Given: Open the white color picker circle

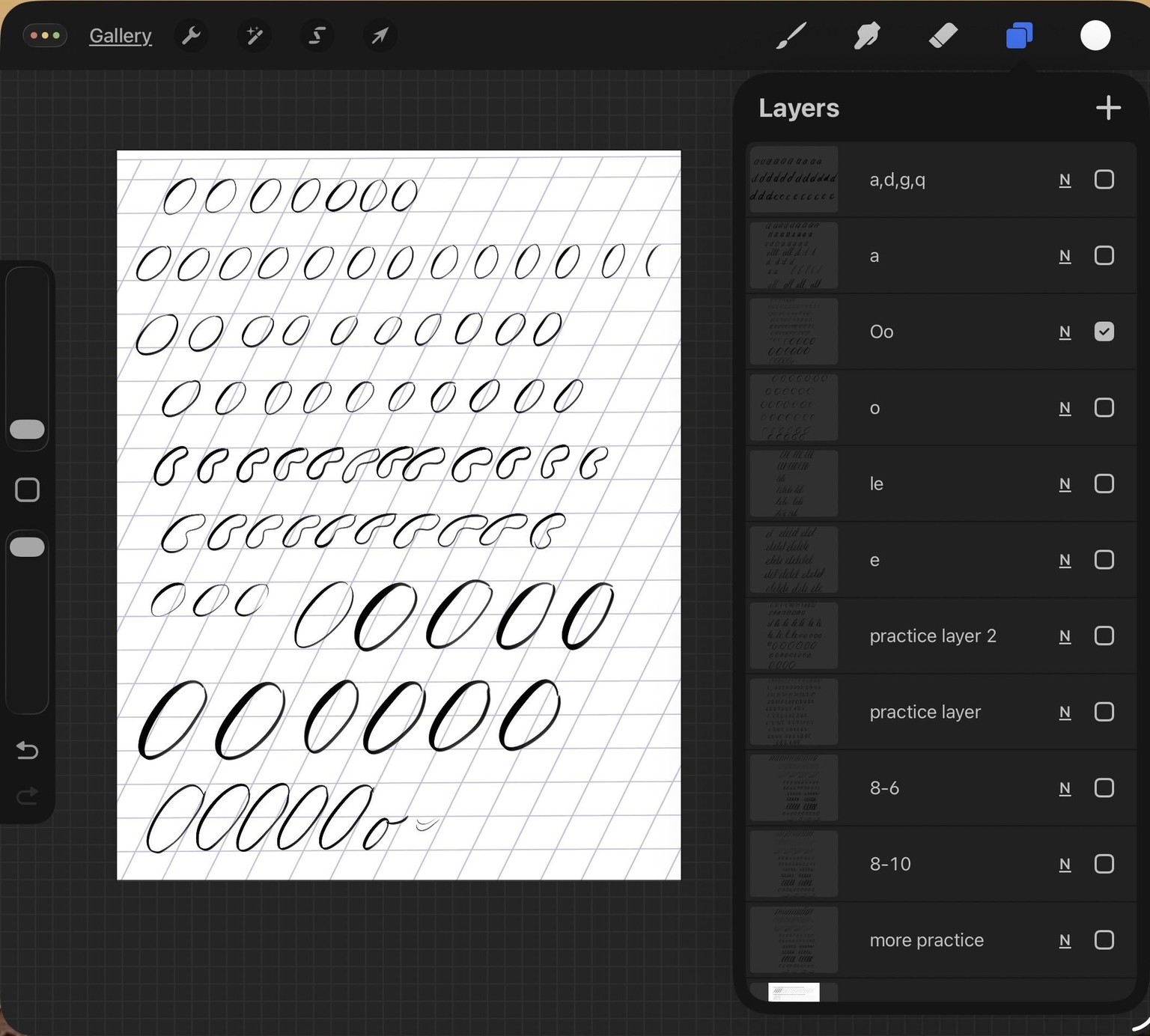Looking at the screenshot, I should tap(1095, 35).
